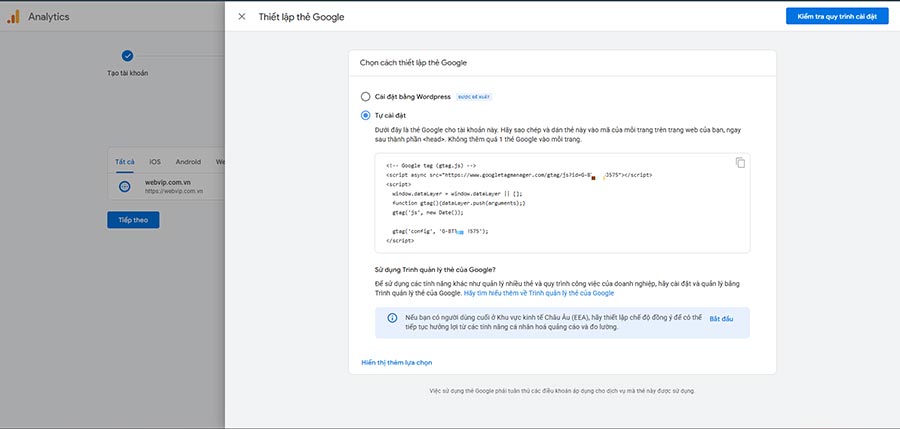This screenshot has height=429, width=900.
Task: Select Cài đặt bằng Wordpress option
Action: tap(366, 96)
